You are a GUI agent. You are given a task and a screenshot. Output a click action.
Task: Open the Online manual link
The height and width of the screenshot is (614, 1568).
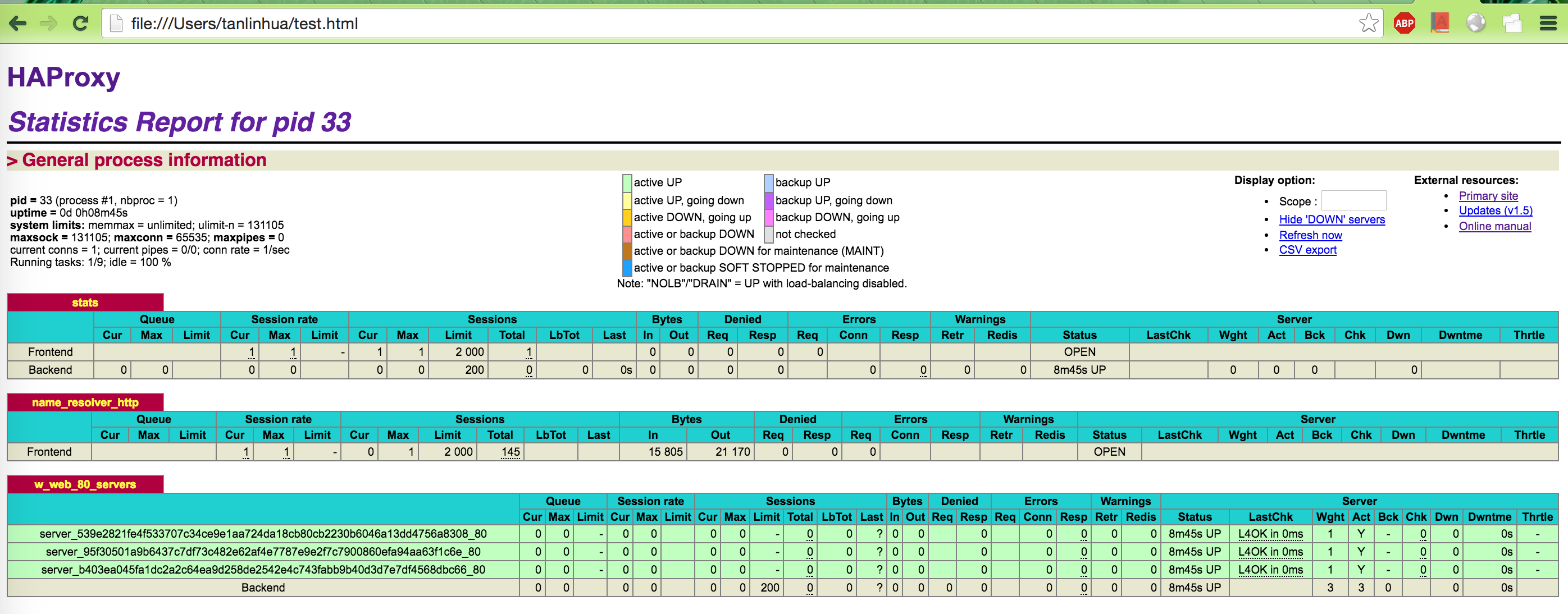[x=1494, y=226]
